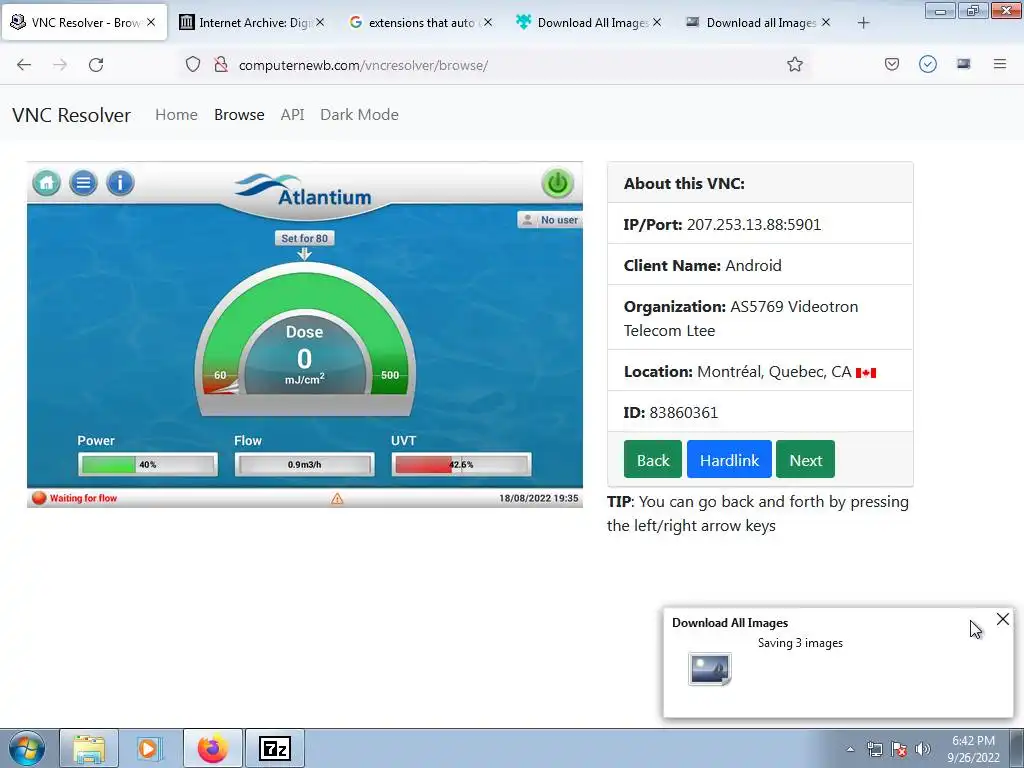Click the volume speaker tray icon
Image resolution: width=1024 pixels, height=768 pixels.
click(923, 749)
